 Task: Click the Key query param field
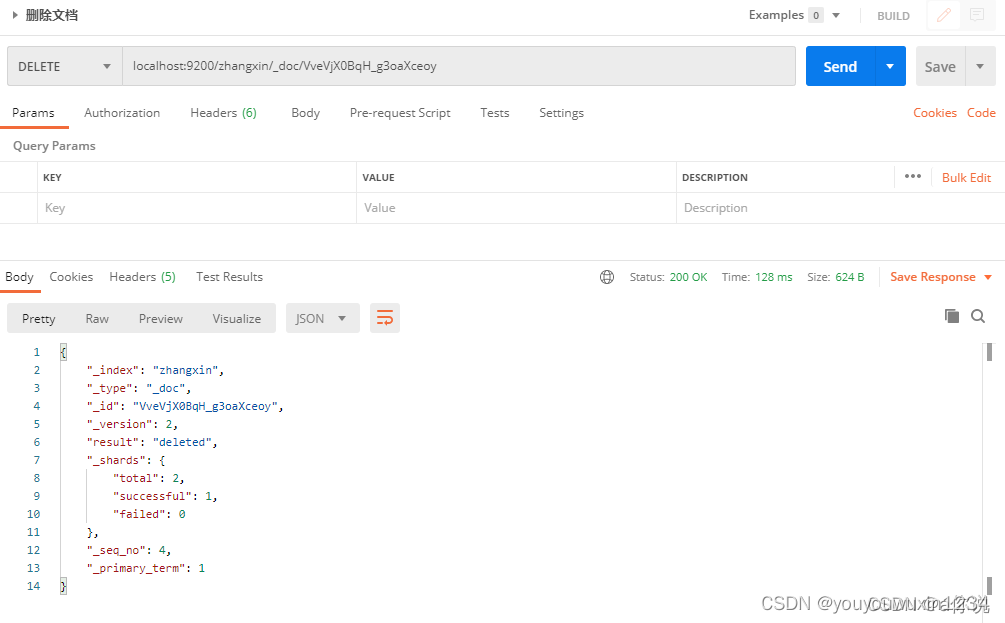click(197, 208)
